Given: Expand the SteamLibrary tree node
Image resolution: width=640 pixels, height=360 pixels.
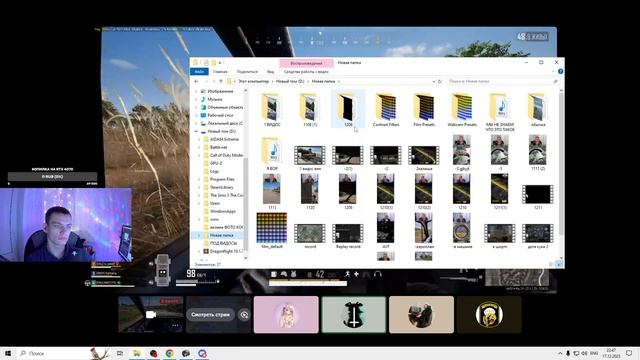Looking at the screenshot, I should (199, 187).
